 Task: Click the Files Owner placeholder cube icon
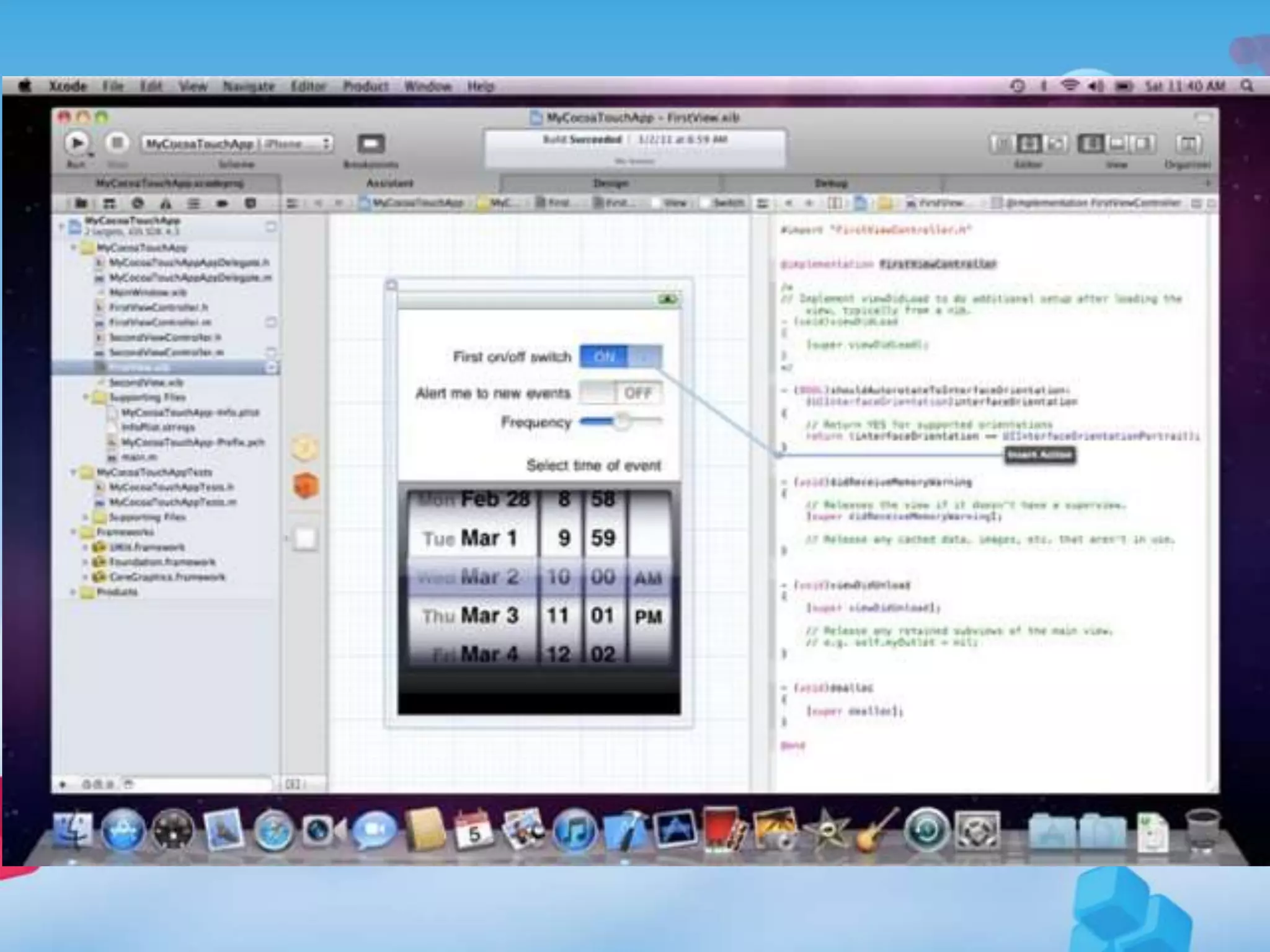coord(305,449)
